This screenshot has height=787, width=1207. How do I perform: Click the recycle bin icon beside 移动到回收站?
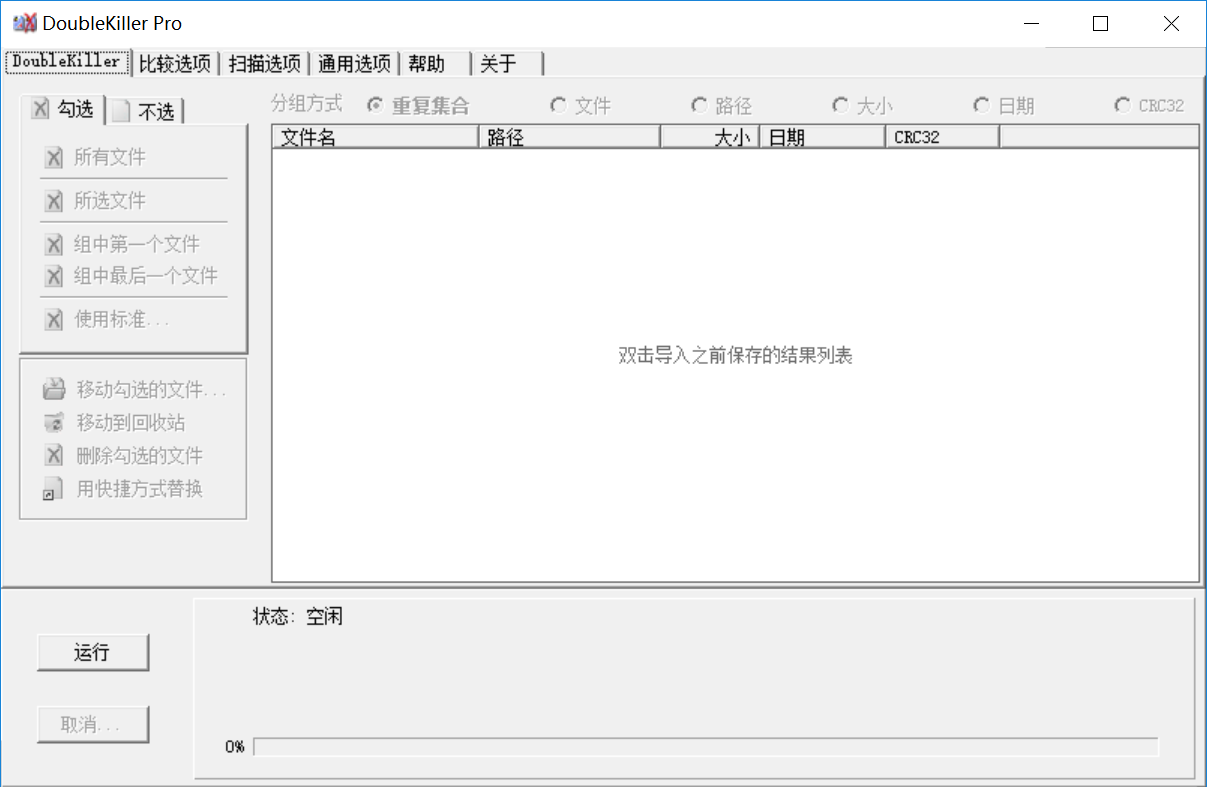tap(54, 423)
